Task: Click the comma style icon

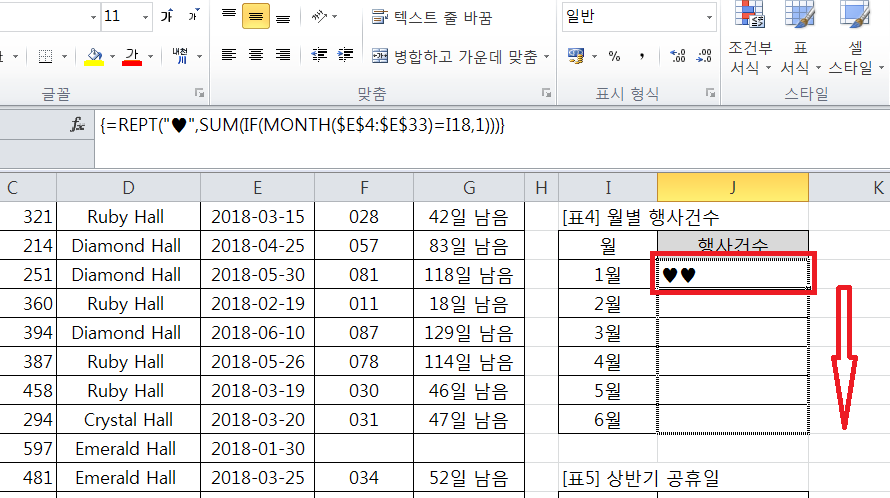Action: tap(639, 56)
